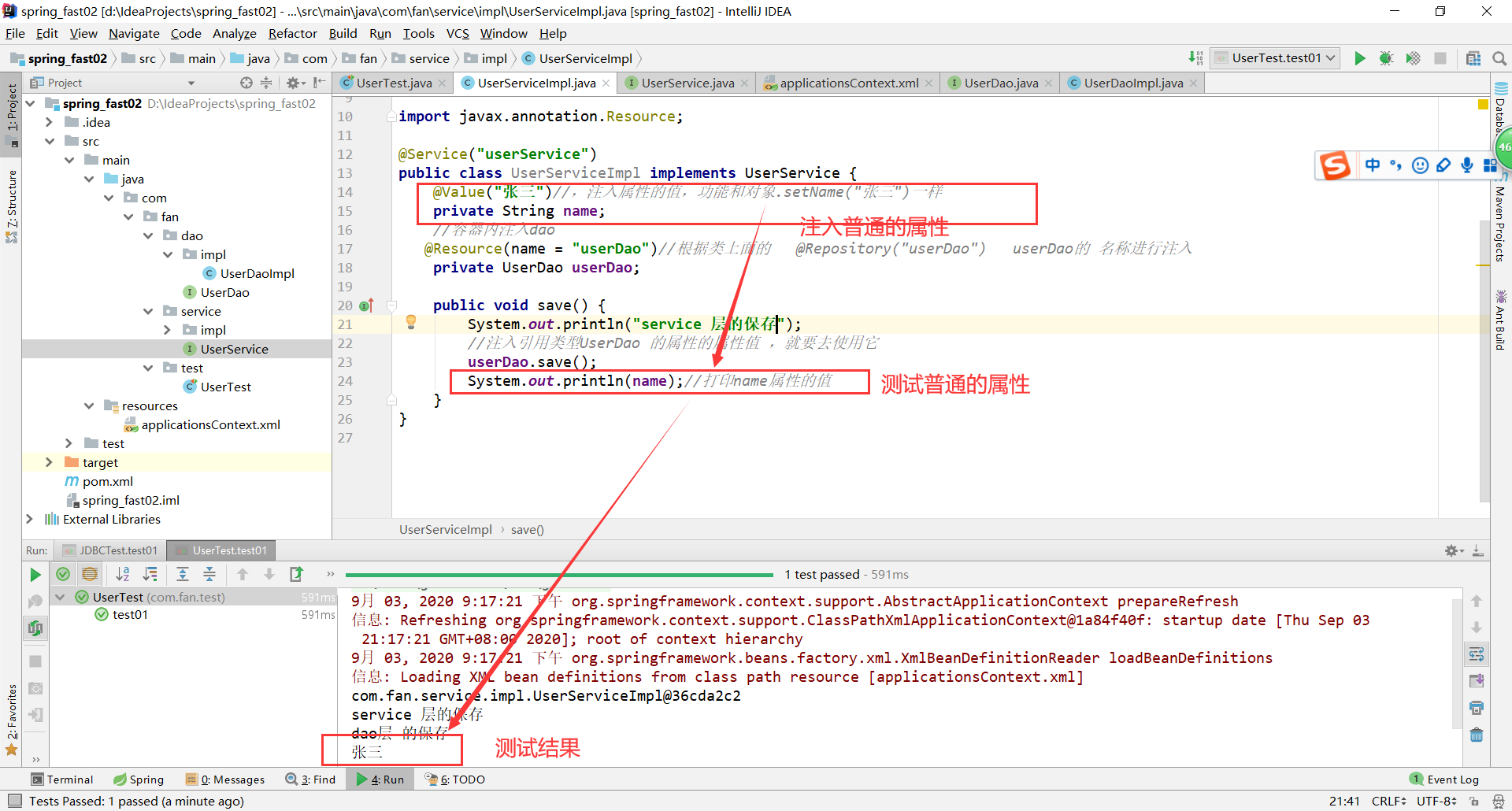Open the Navigate menu
Viewport: 1512px width, 811px height.
click(134, 33)
